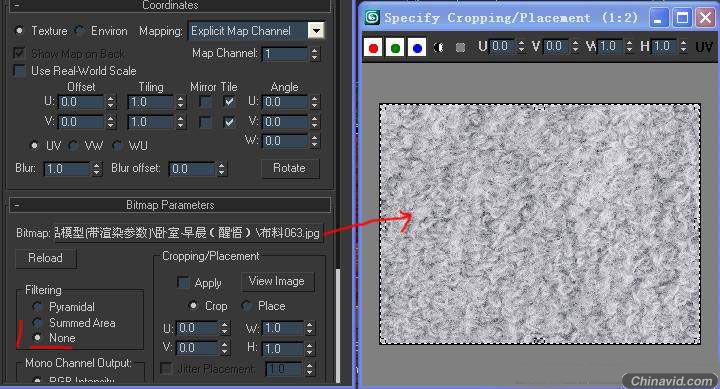
Task: Click the Reload button
Action: coord(45,258)
